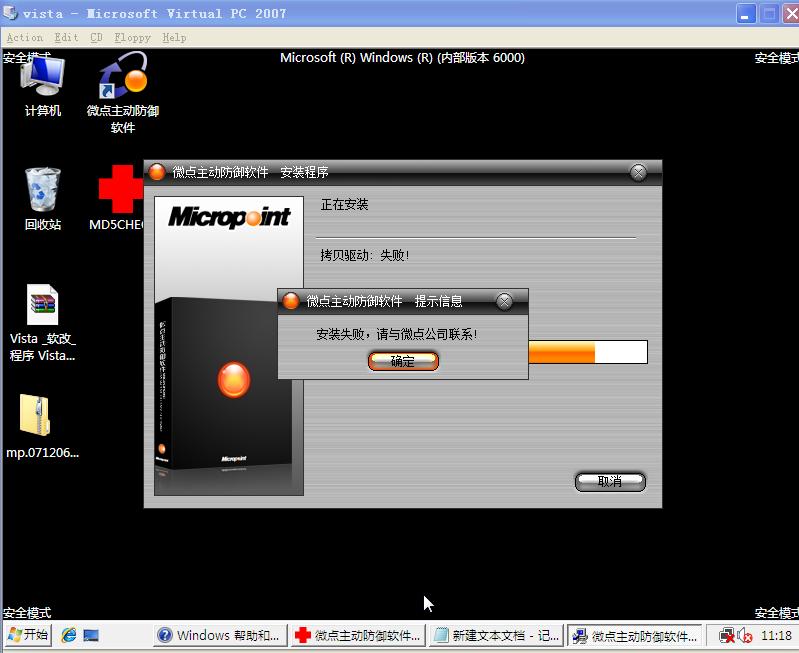Close the 提示信息 dialog with its round X
Screen dimensions: 799x653
(x=504, y=301)
